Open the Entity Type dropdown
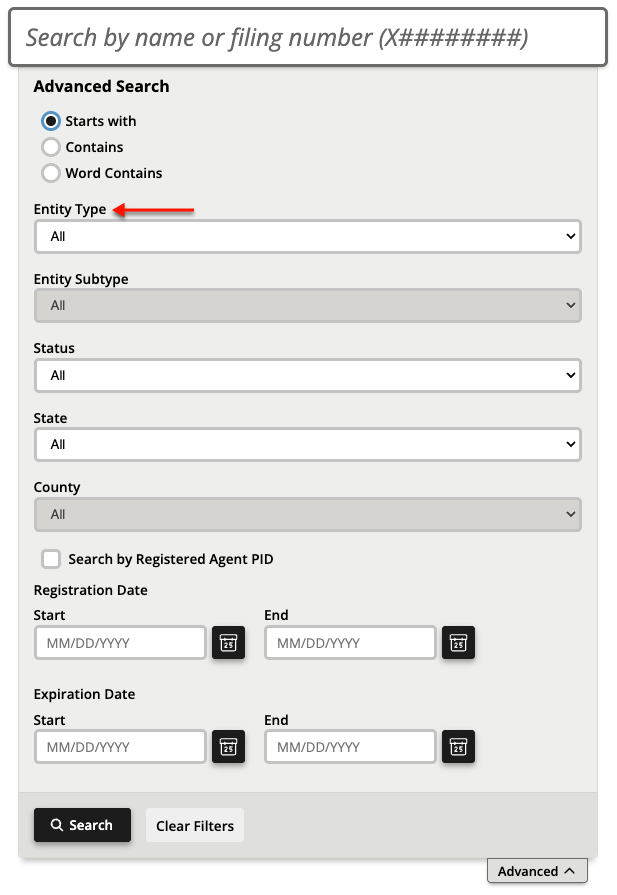The width and height of the screenshot is (617, 895). [308, 236]
